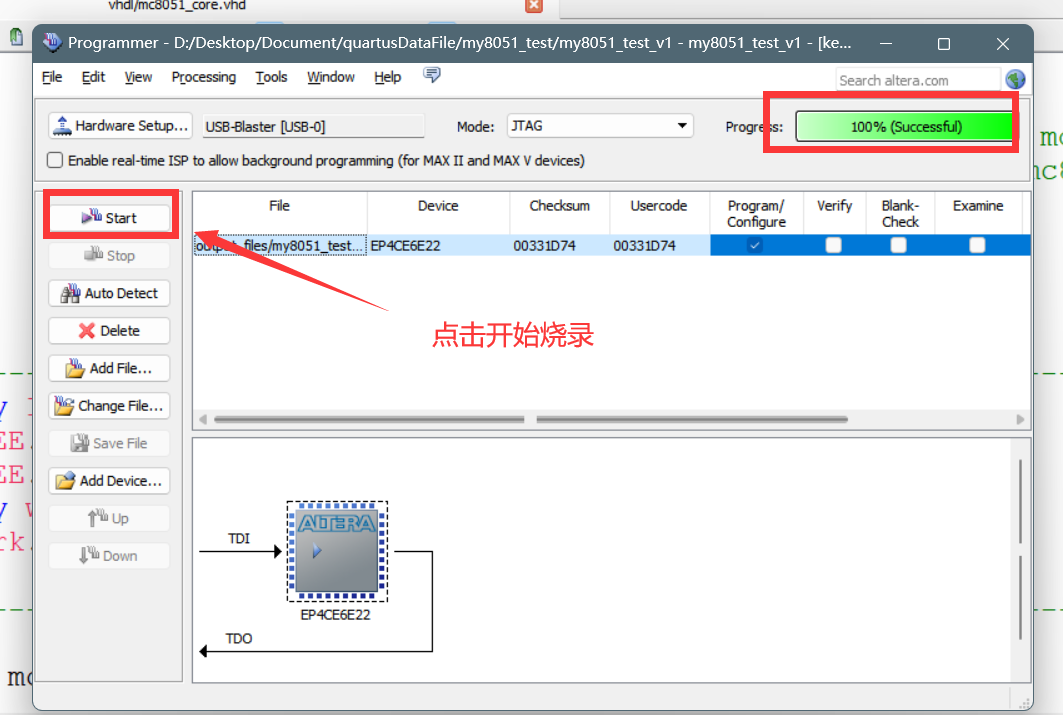
Task: Toggle Program/Configure checkbox for EP4CE6E22
Action: click(x=755, y=245)
